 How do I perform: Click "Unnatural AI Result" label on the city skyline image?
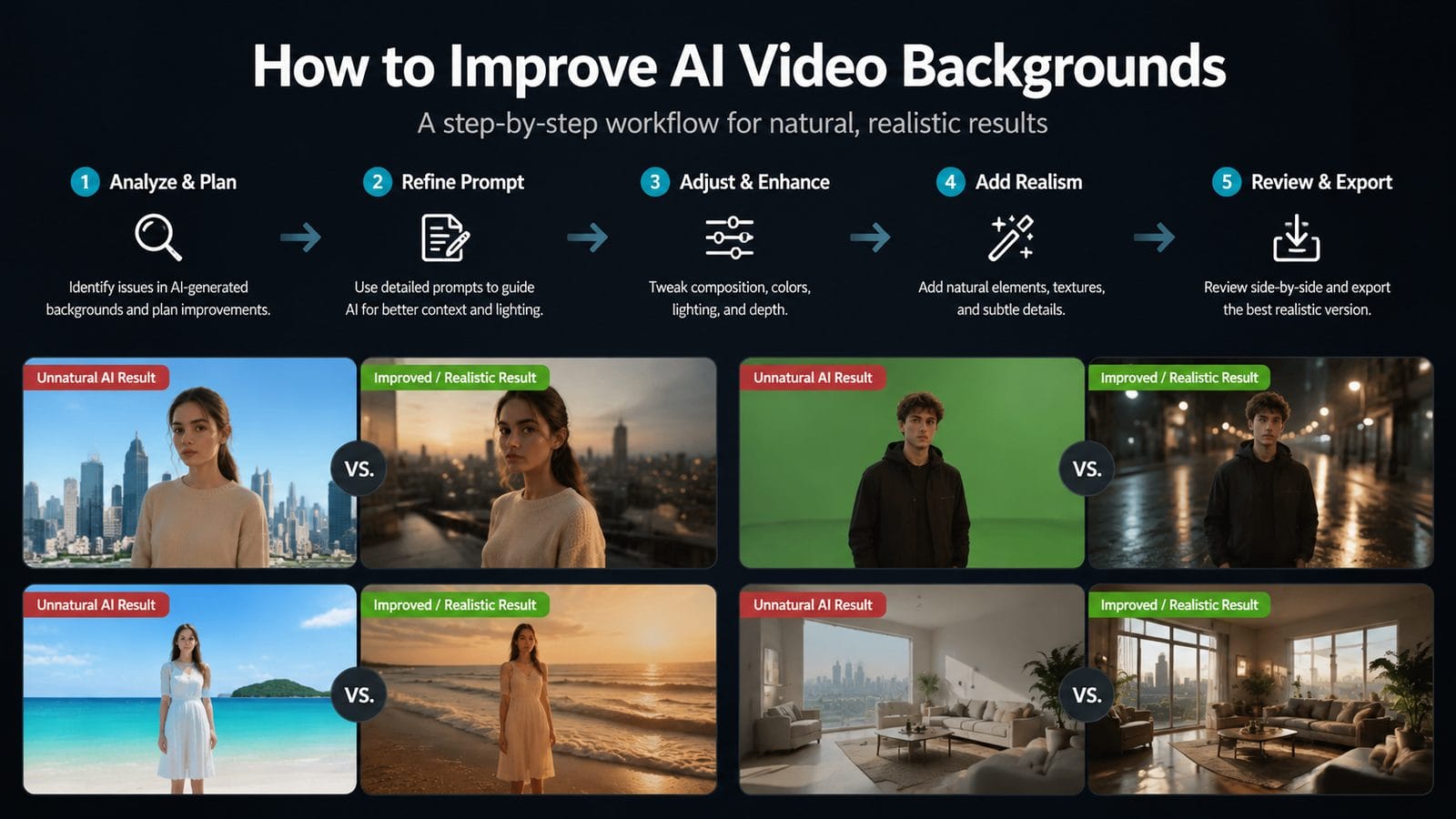tap(96, 377)
